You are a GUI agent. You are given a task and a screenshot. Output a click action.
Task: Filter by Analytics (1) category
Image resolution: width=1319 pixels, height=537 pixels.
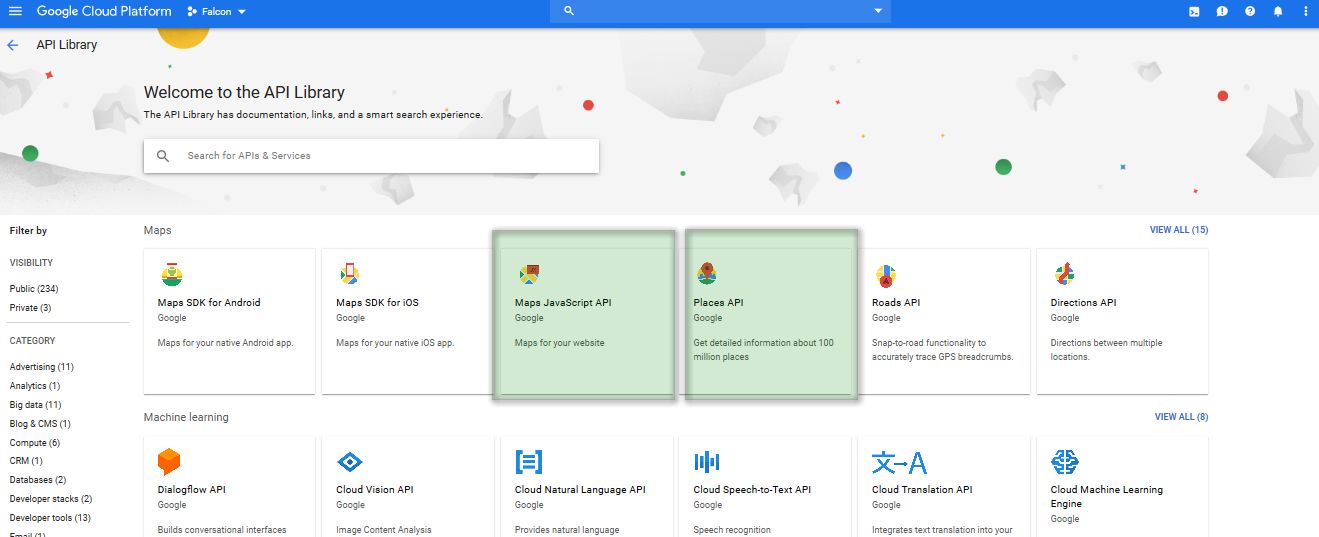(34, 386)
